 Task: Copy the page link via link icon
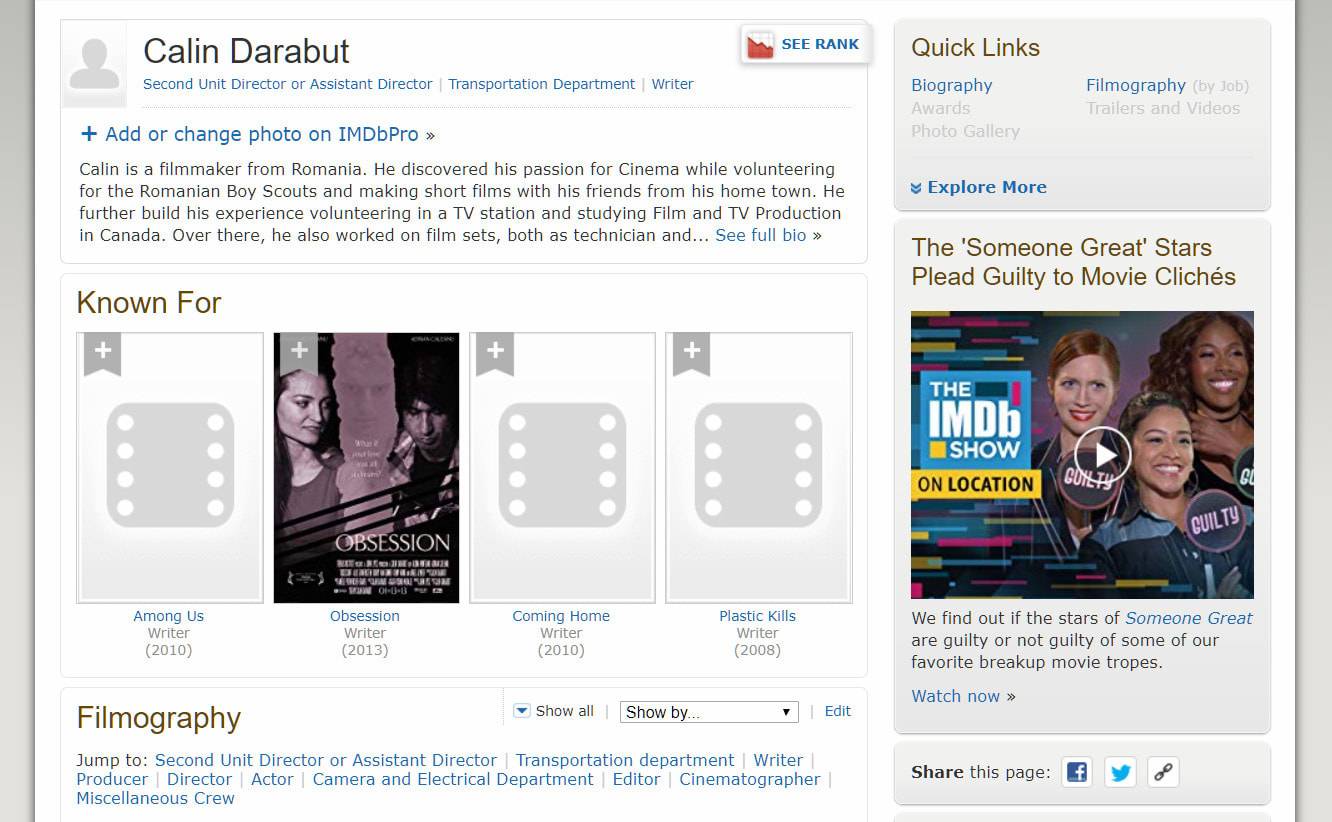click(x=1162, y=772)
